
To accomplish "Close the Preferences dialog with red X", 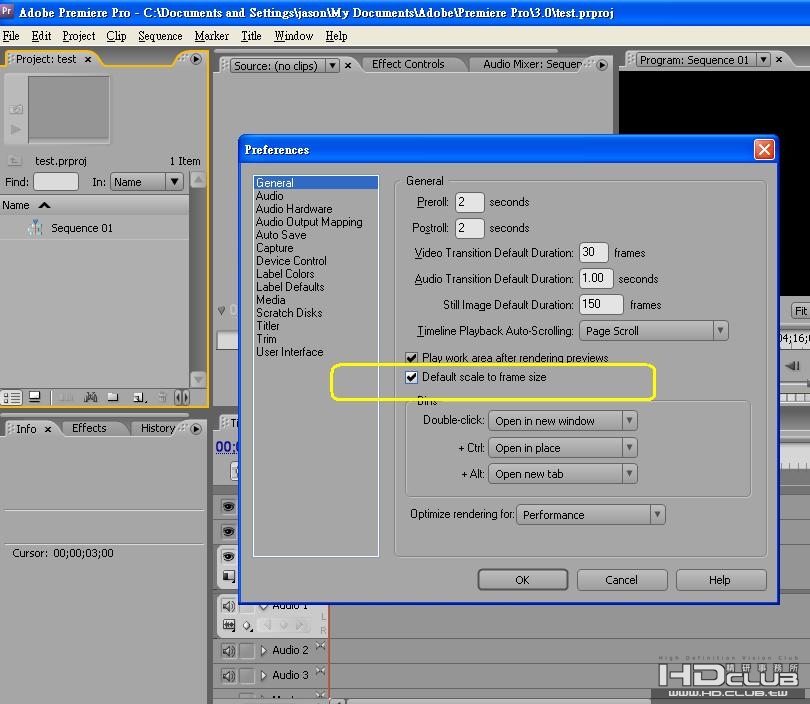I will 764,150.
